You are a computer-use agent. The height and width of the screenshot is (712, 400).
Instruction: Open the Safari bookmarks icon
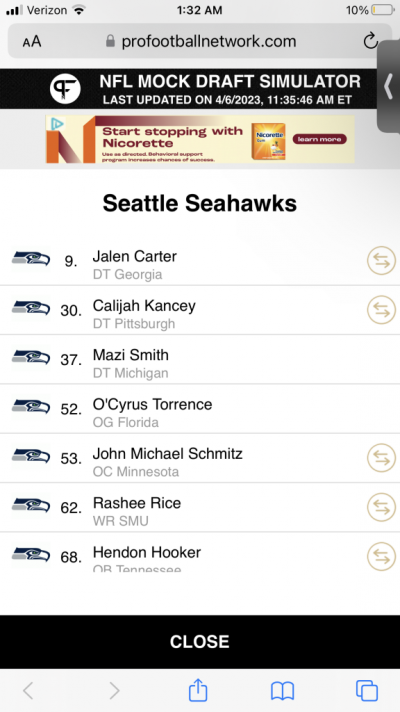[282, 692]
